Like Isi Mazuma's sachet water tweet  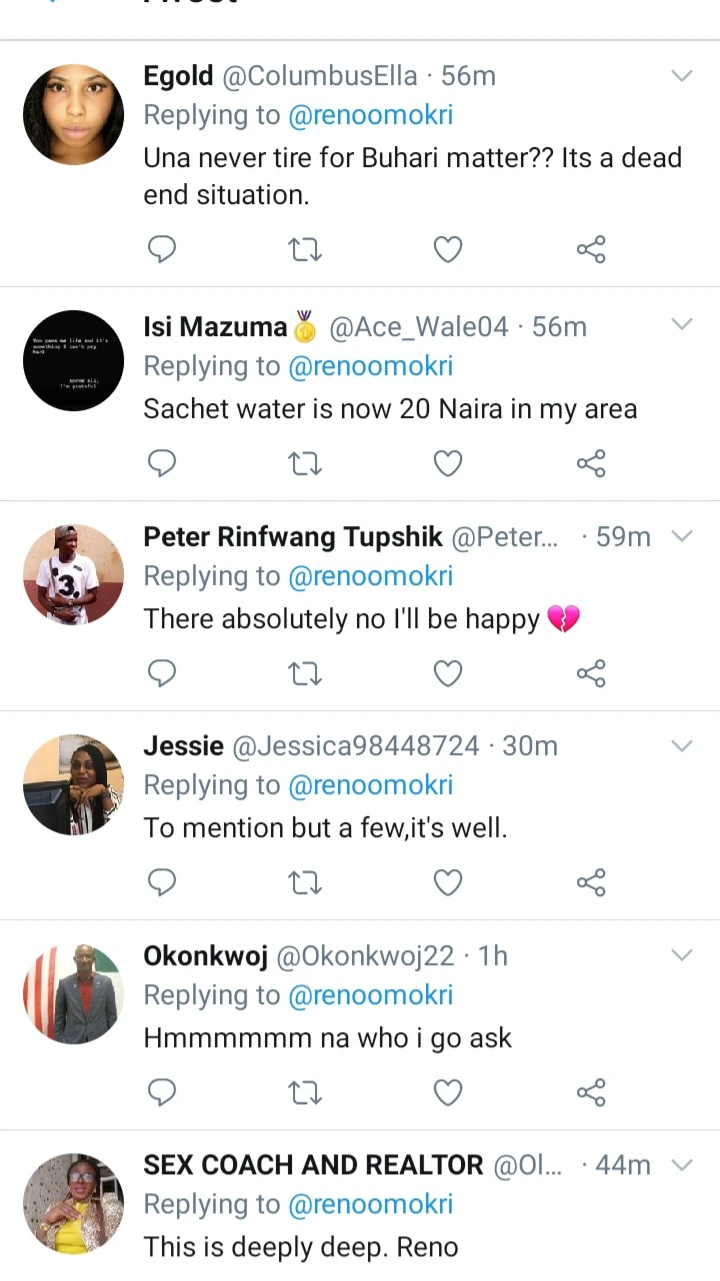(447, 463)
